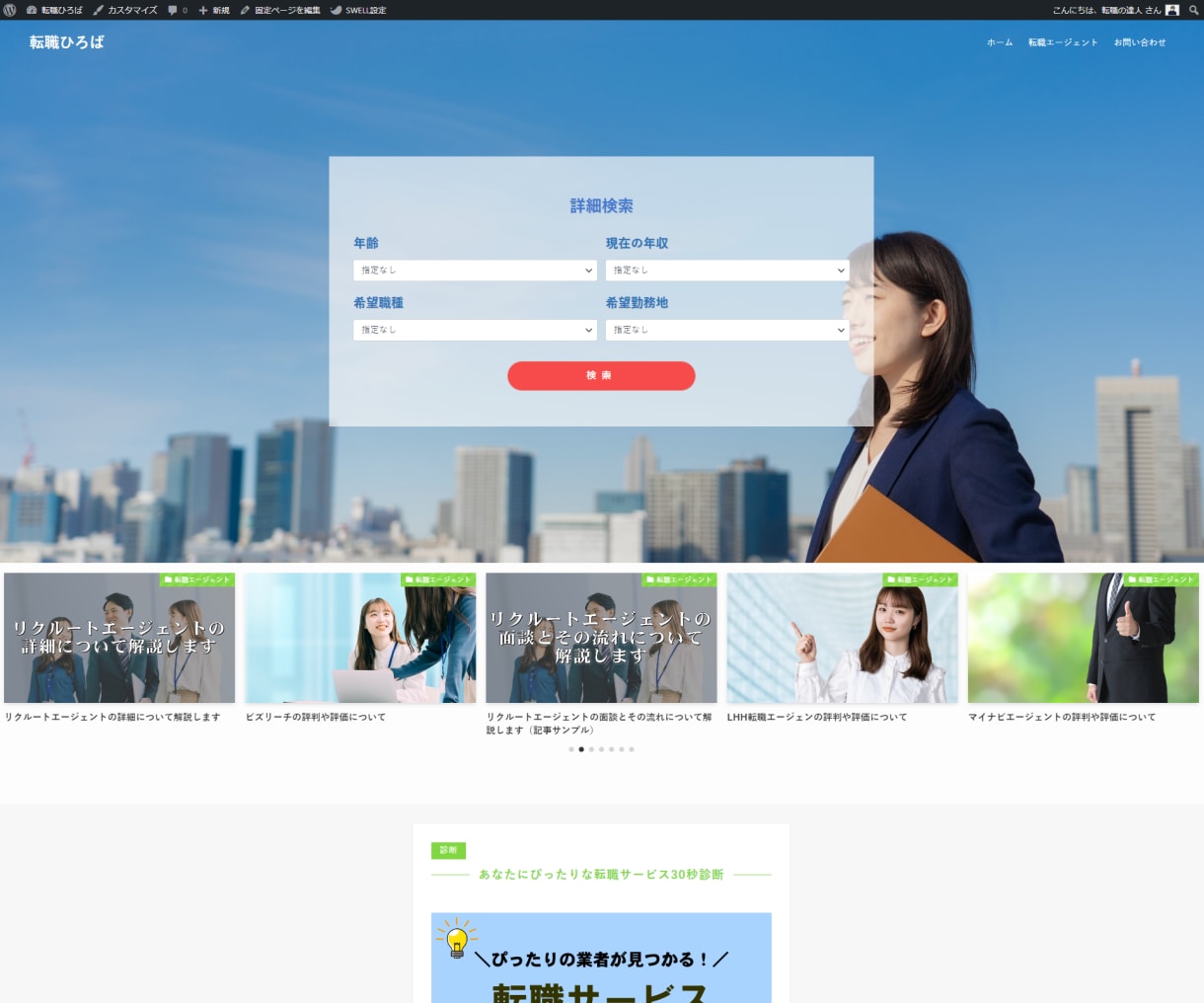Click 固定ページを編集 in admin bar
Image resolution: width=1204 pixels, height=1003 pixels.
(x=280, y=10)
